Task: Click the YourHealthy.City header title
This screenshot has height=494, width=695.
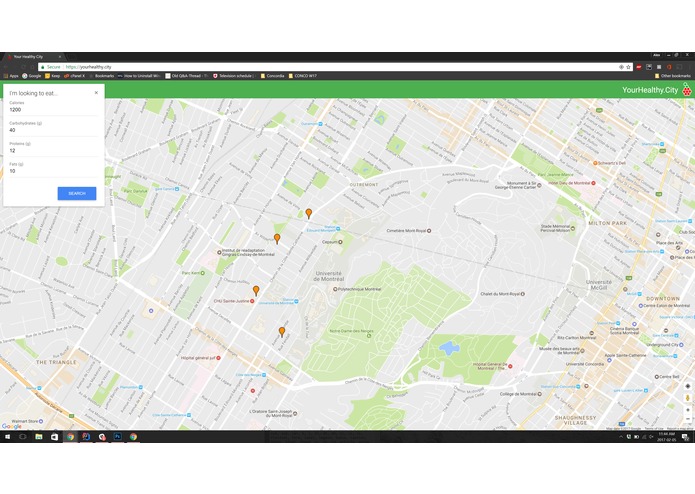Action: tap(650, 90)
